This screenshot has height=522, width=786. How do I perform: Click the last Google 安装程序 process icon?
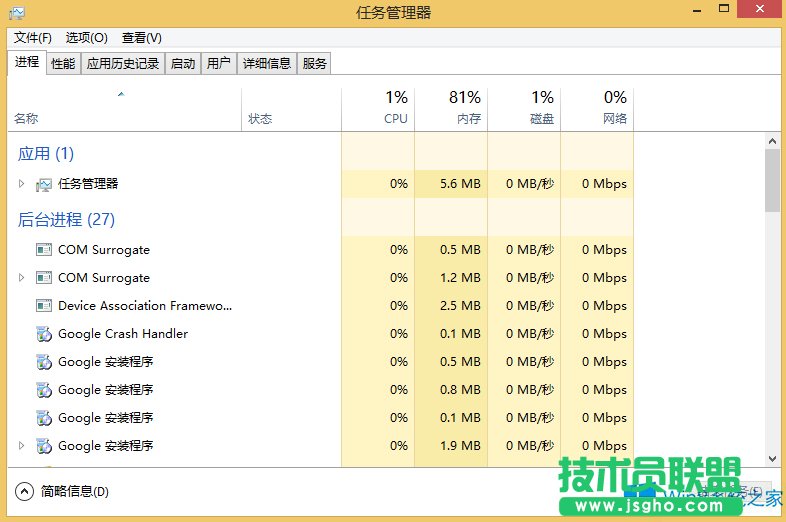point(43,446)
